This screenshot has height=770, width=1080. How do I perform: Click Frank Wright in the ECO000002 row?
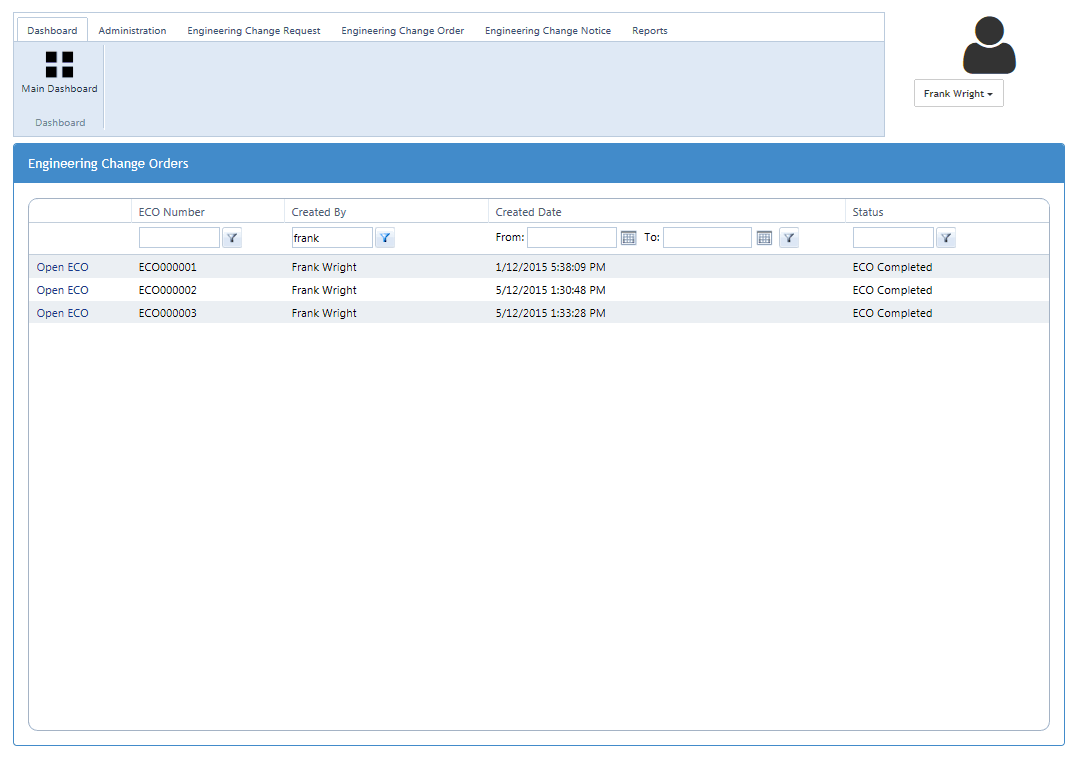[324, 290]
